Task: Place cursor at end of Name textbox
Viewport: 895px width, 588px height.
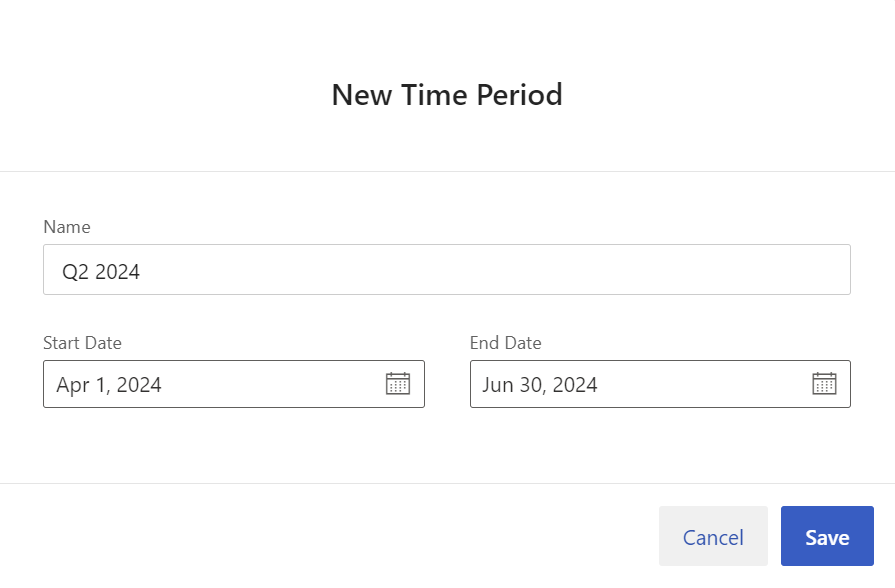Action: pos(491,270)
